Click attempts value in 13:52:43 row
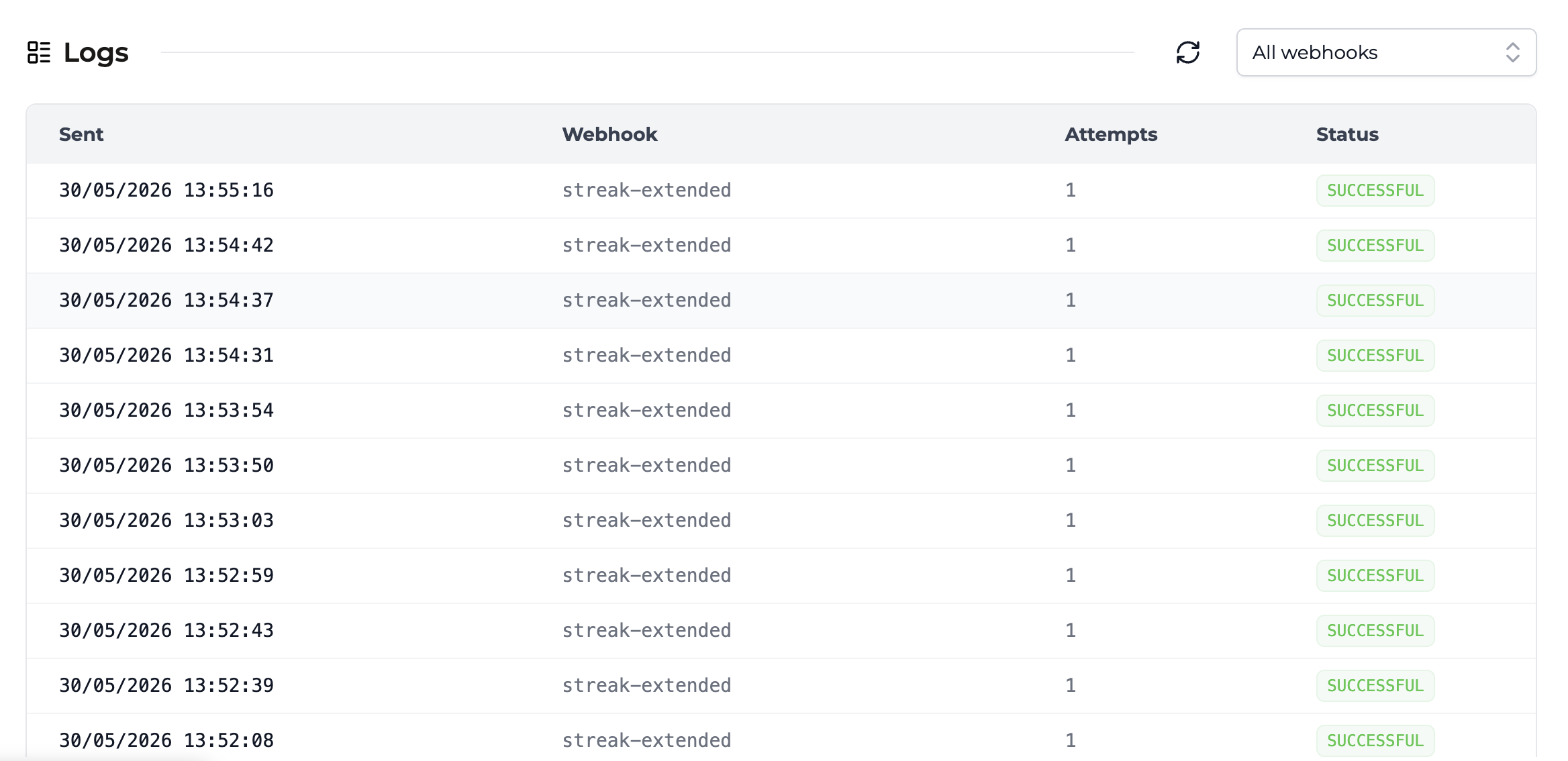This screenshot has width=1568, height=761. (x=1071, y=631)
